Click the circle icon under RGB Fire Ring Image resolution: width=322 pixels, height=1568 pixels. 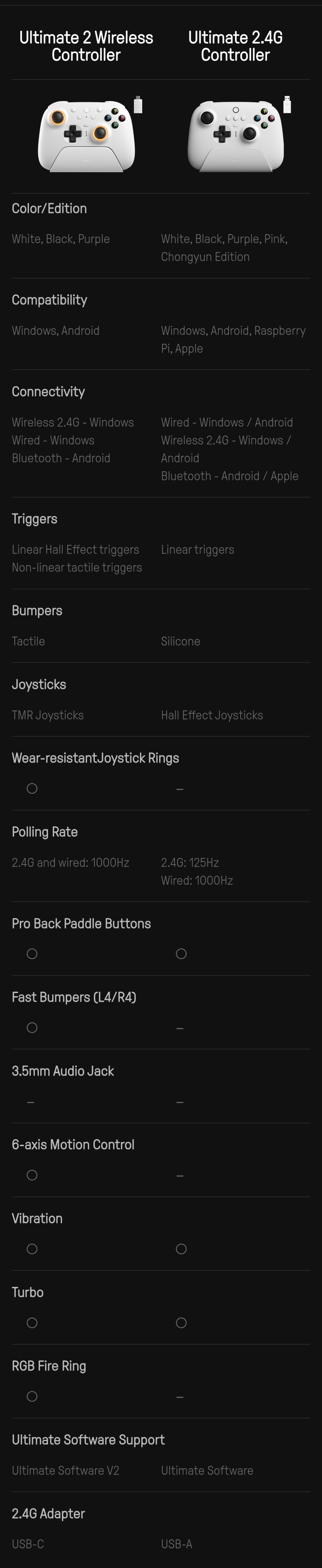coord(32,1396)
